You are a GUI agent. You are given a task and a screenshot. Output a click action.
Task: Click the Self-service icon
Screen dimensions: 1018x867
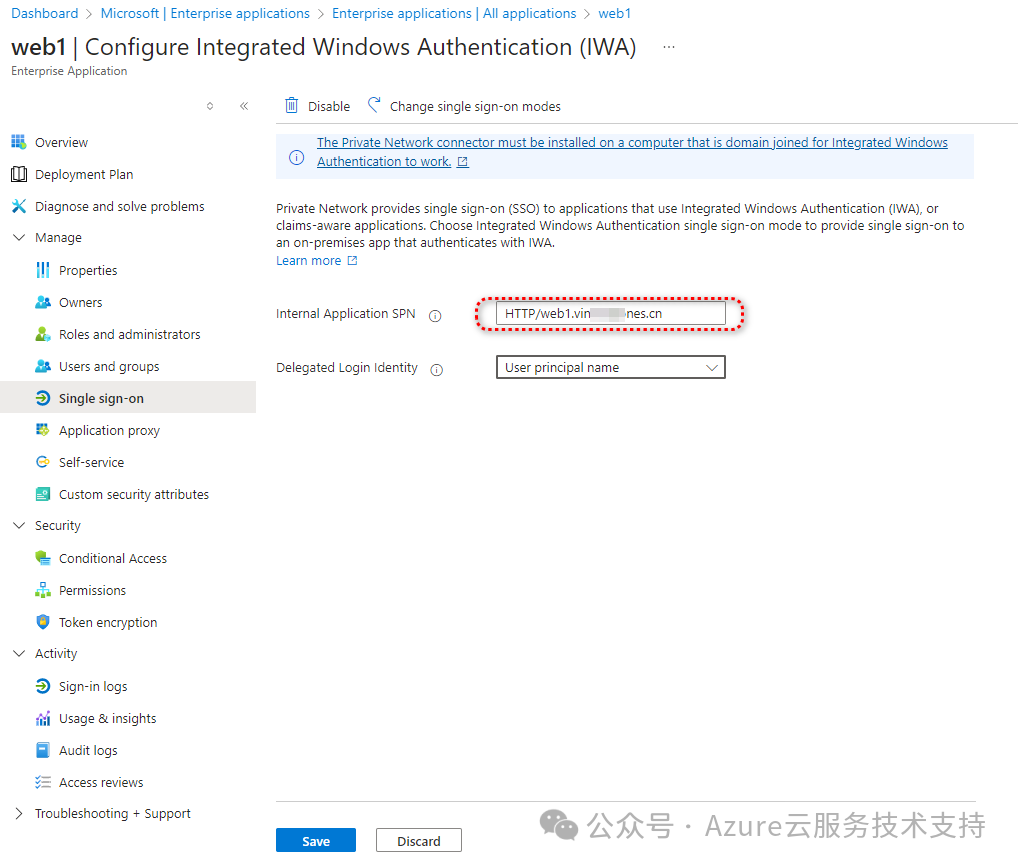[43, 462]
